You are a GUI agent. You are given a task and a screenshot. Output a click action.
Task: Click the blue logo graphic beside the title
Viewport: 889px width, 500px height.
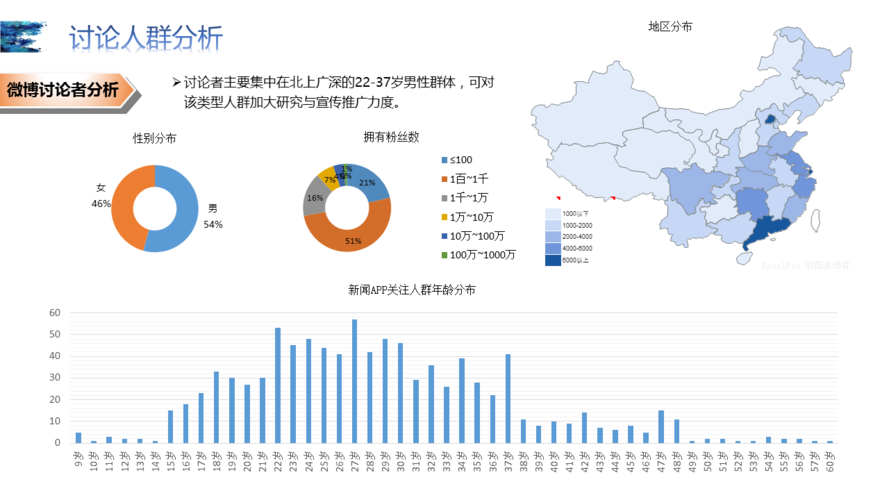[x=23, y=36]
